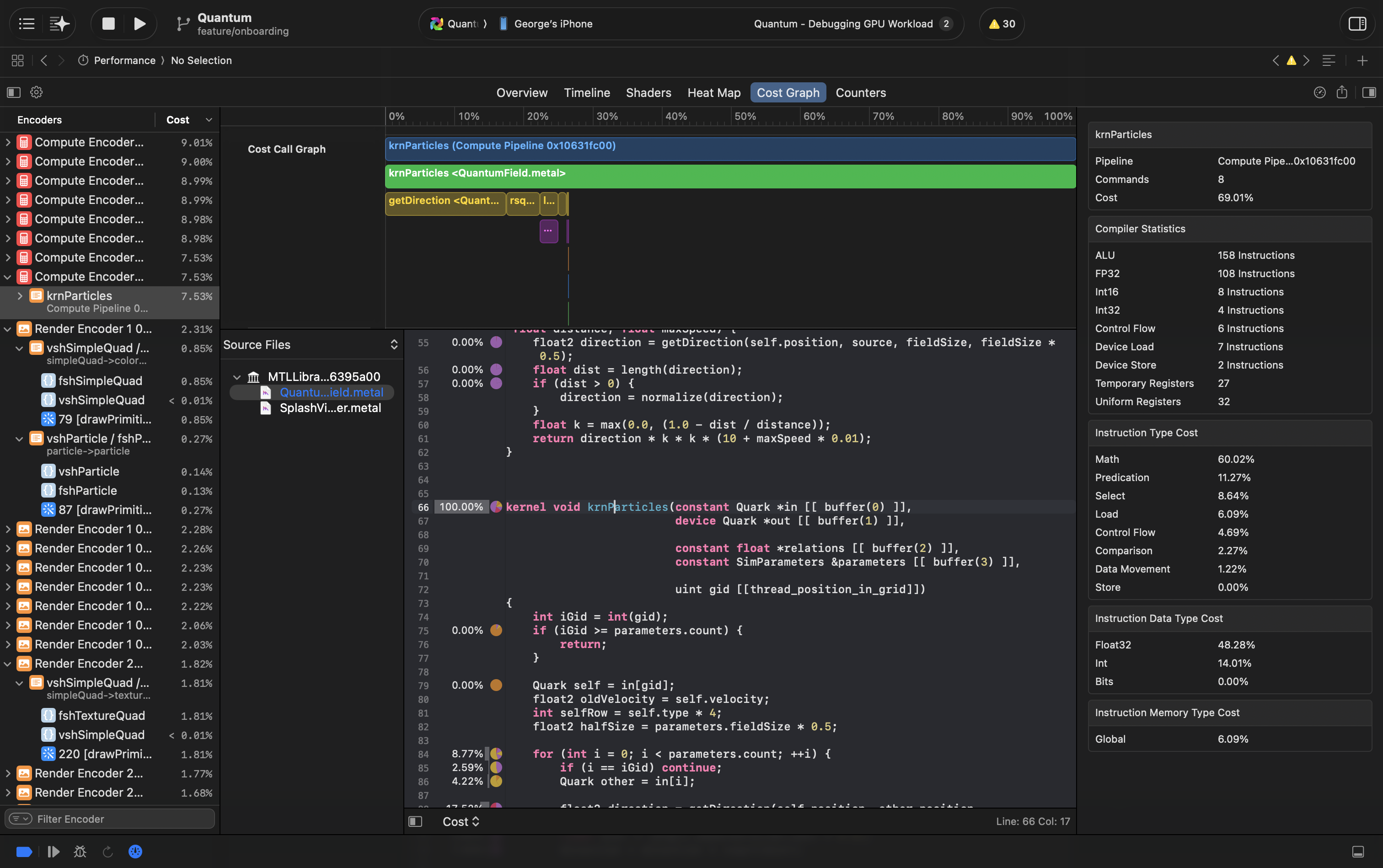The height and width of the screenshot is (868, 1383).
Task: Collapse the MTLLibrary source group
Action: (236, 376)
